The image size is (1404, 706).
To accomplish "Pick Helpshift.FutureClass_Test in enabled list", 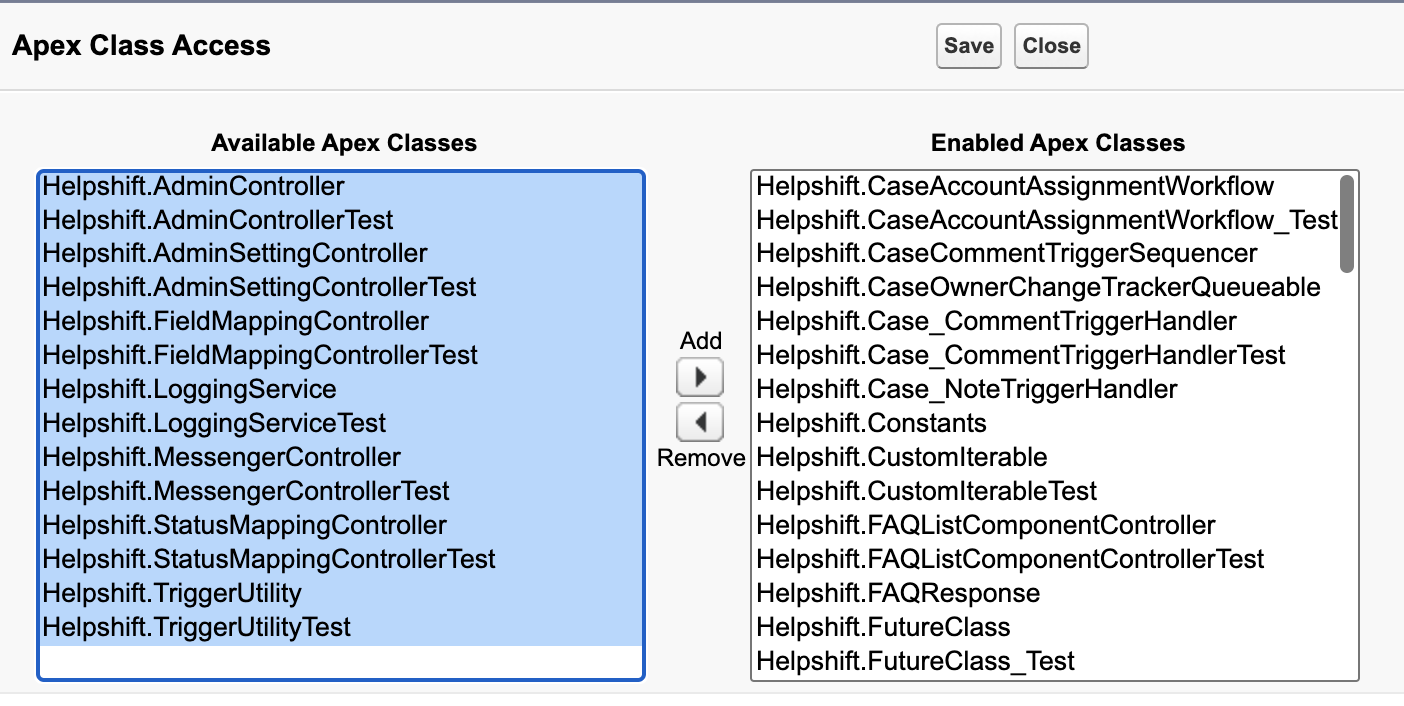I will point(916,661).
